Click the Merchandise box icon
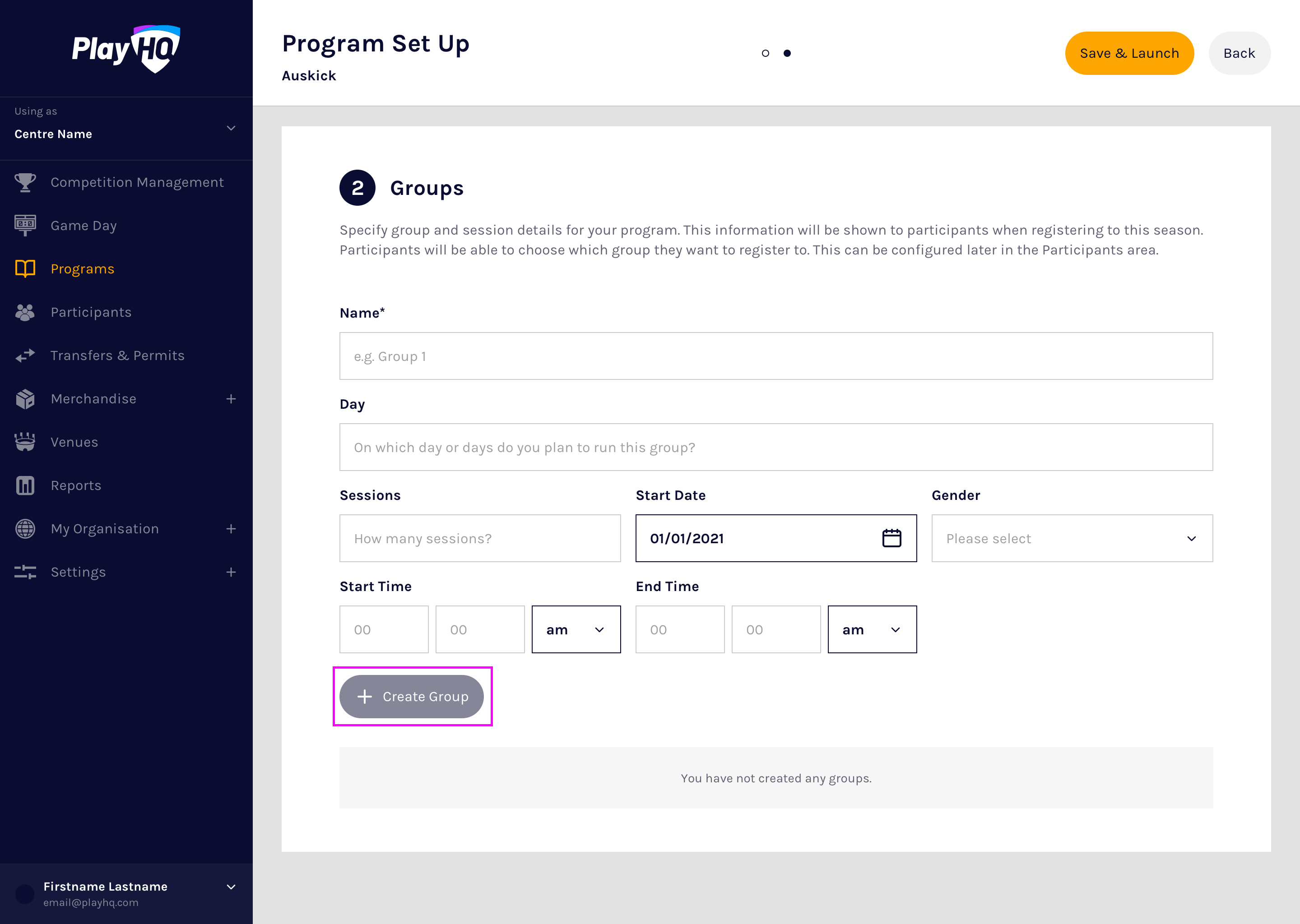Viewport: 1300px width, 924px height. click(x=25, y=399)
